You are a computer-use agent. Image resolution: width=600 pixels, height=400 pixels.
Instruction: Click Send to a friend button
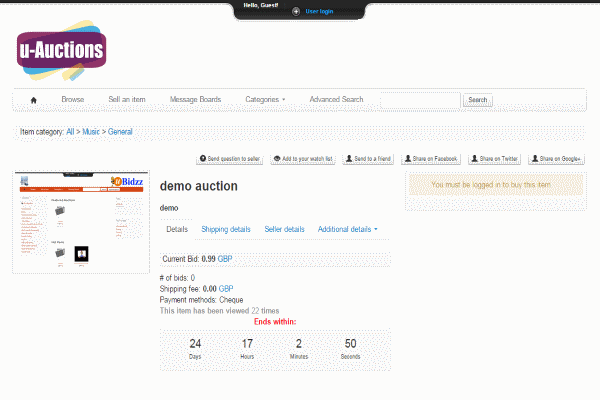coord(368,159)
